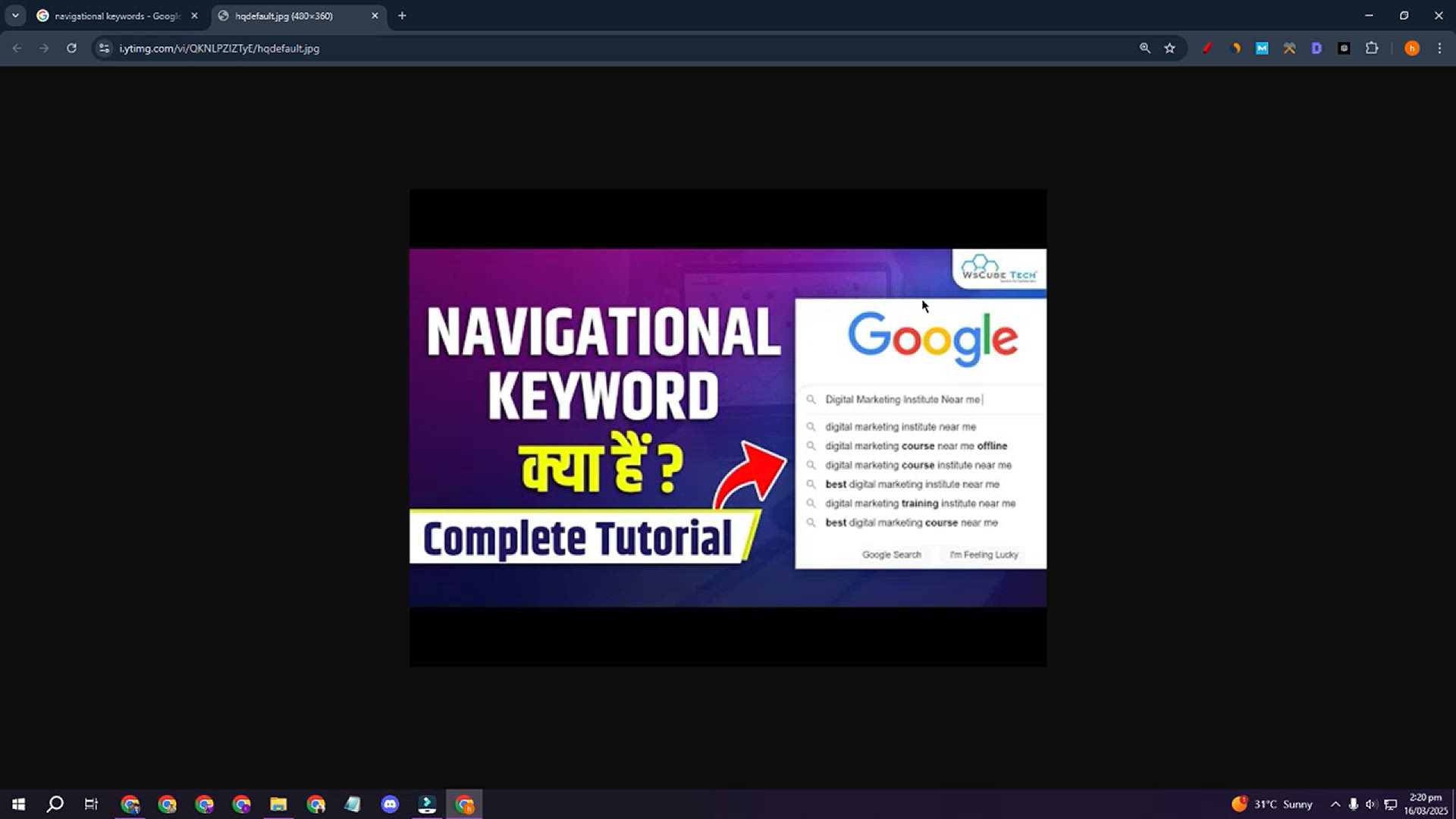Close the hqdefault.jpg tab
The width and height of the screenshot is (1456, 819).
click(375, 16)
